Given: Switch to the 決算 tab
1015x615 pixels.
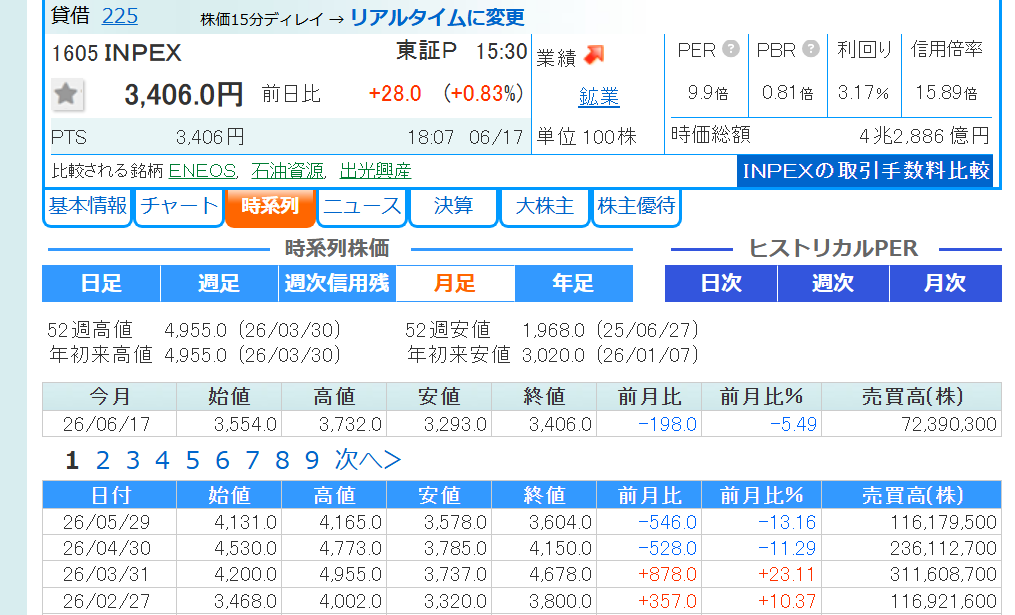Looking at the screenshot, I should (x=453, y=207).
